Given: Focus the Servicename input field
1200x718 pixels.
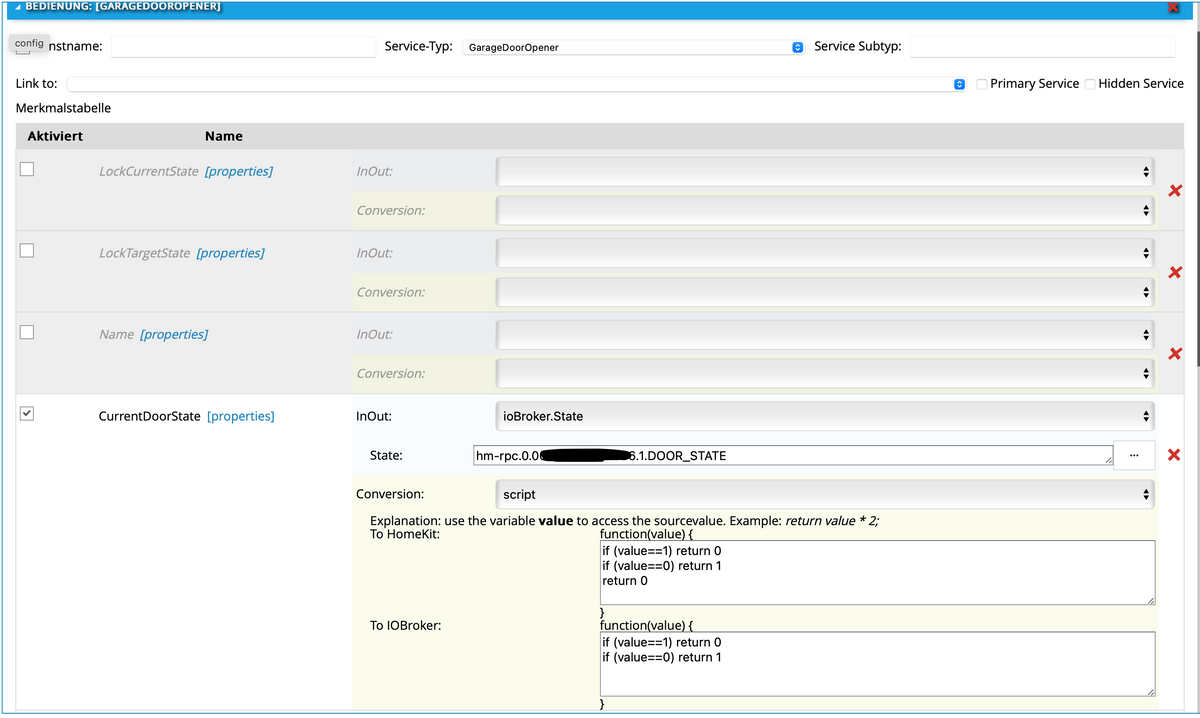Looking at the screenshot, I should tap(243, 47).
